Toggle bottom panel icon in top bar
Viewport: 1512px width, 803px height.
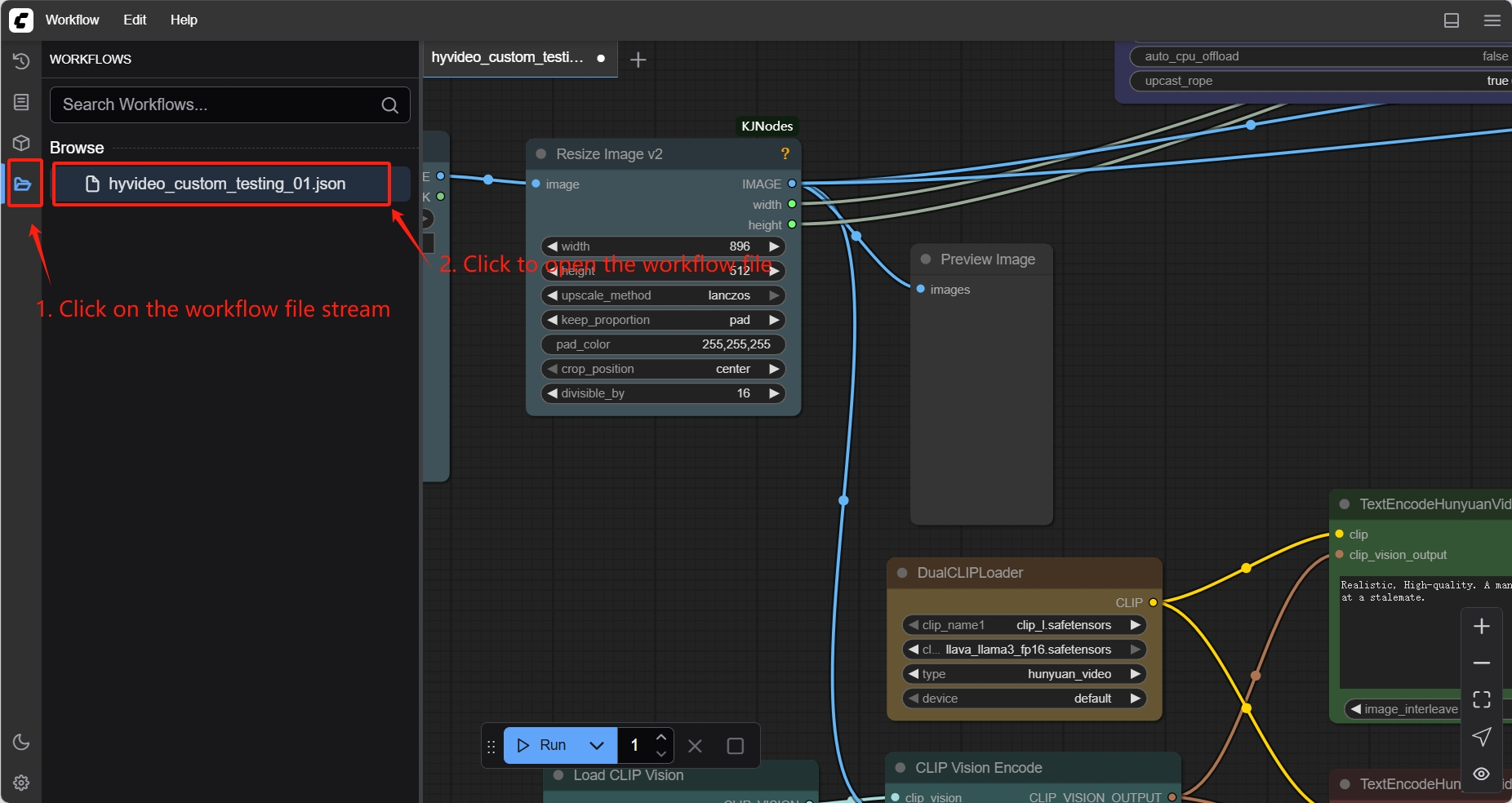[1451, 20]
